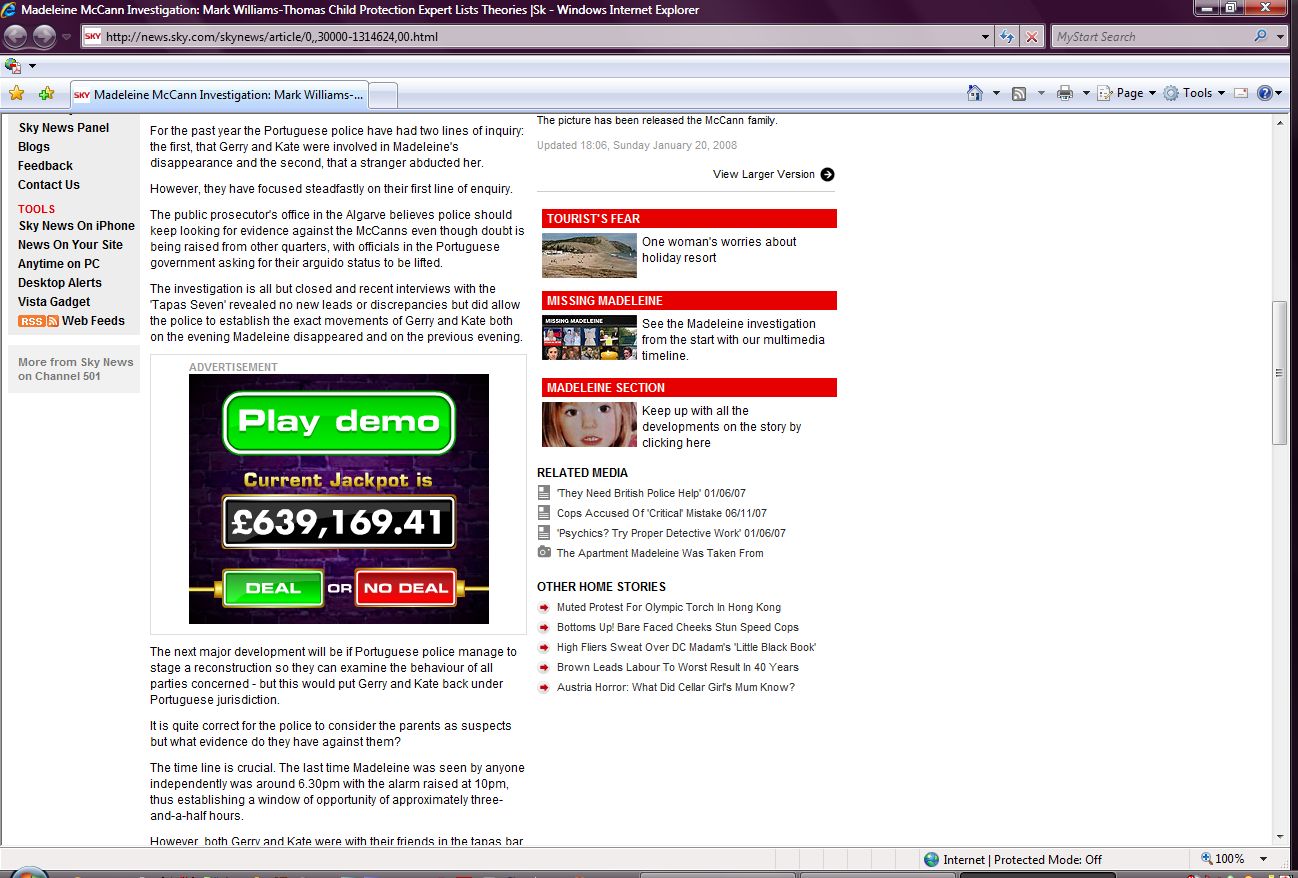Open the Tools menu
This screenshot has height=878, width=1298.
pyautogui.click(x=1196, y=93)
